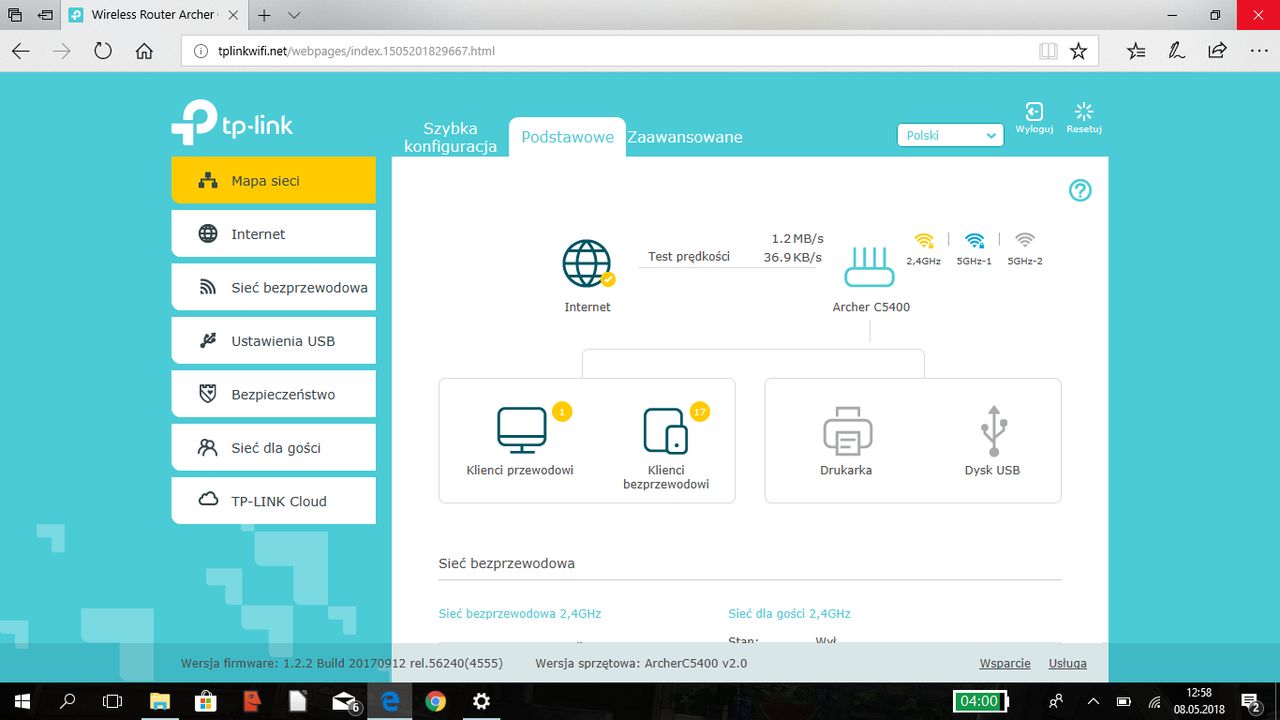Click the Usługa footer link

tap(1067, 663)
